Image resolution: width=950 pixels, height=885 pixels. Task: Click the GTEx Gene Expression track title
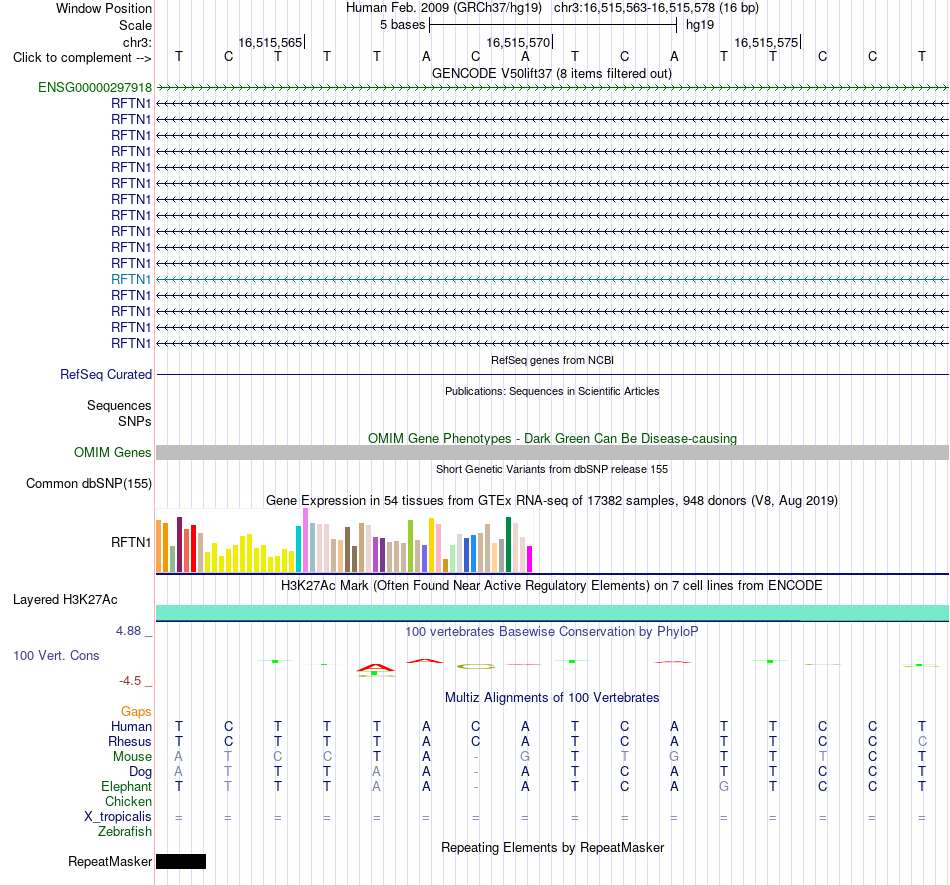pos(552,501)
